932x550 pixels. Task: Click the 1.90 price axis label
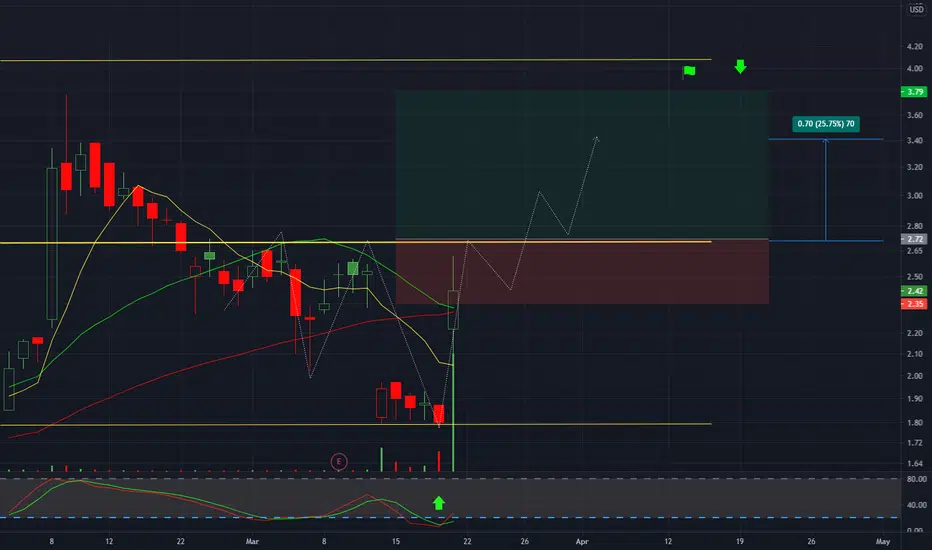pyautogui.click(x=915, y=399)
